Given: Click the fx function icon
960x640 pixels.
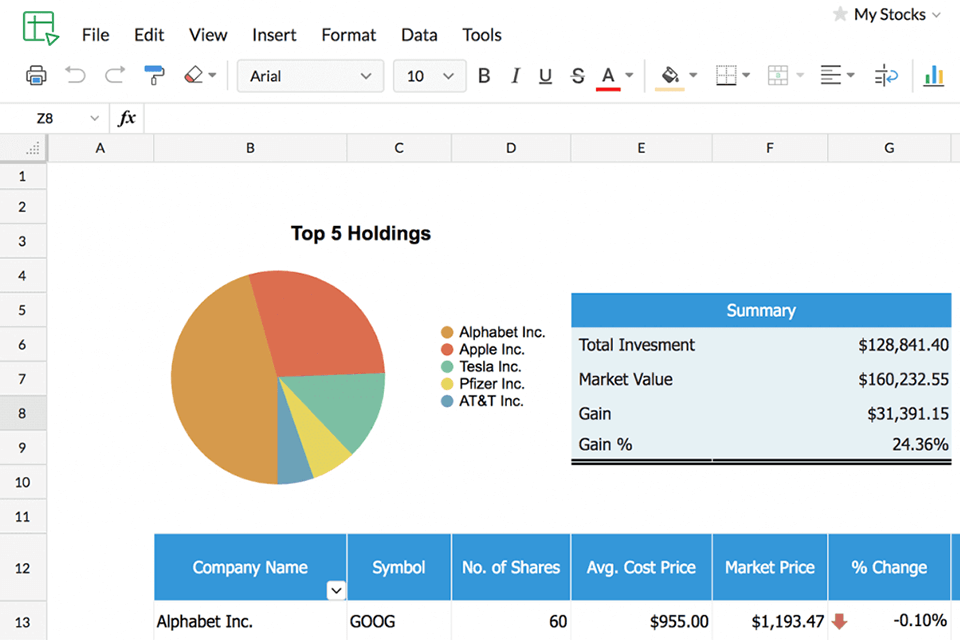Looking at the screenshot, I should tap(127, 118).
